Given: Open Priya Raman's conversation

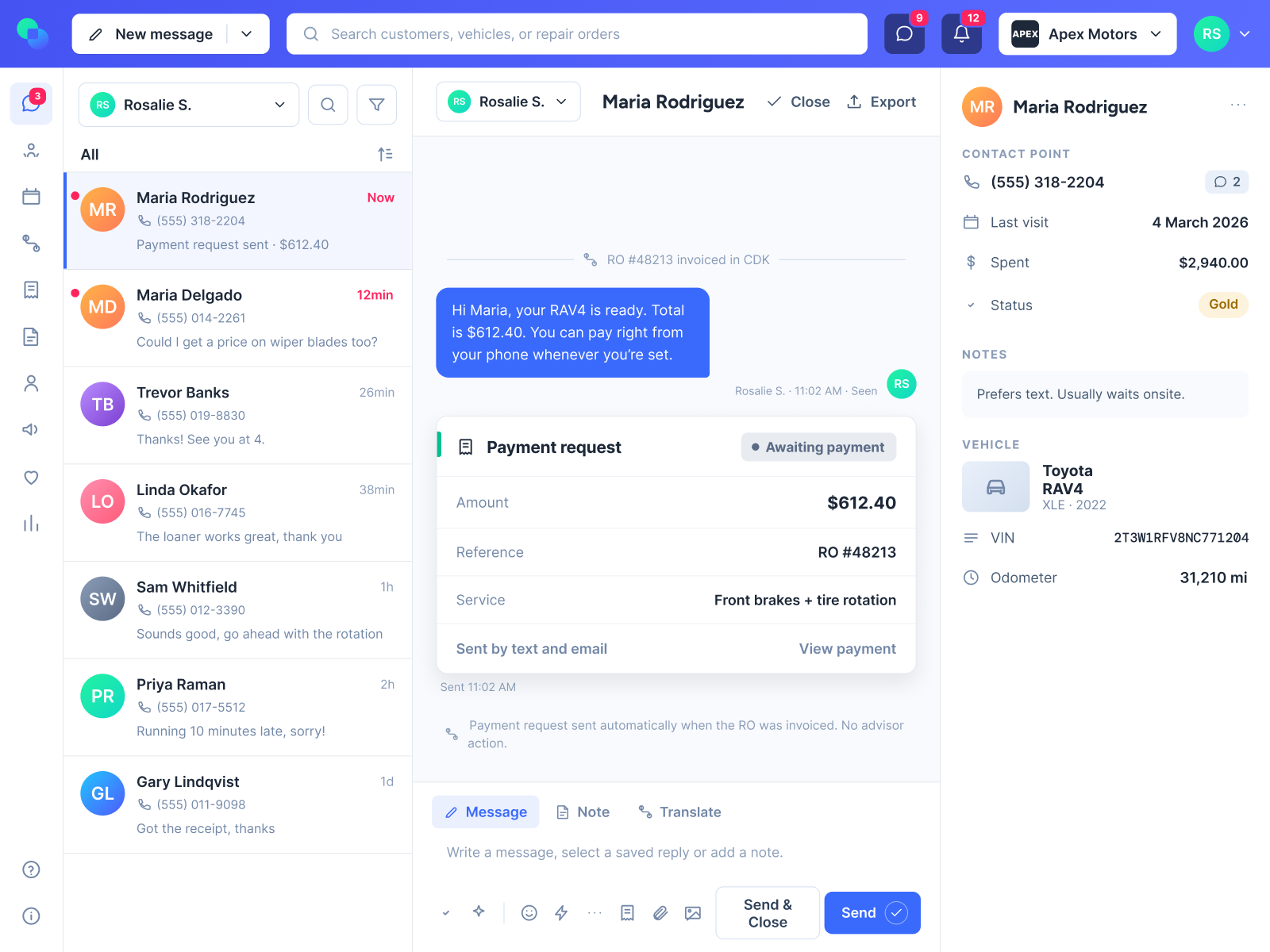Looking at the screenshot, I should pos(238,708).
